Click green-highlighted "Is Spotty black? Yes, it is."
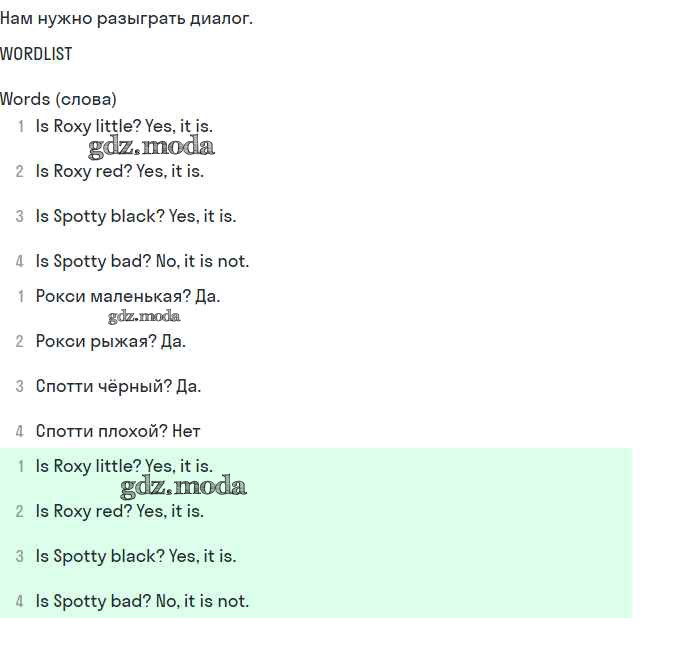The height and width of the screenshot is (653, 680). pyautogui.click(x=136, y=556)
